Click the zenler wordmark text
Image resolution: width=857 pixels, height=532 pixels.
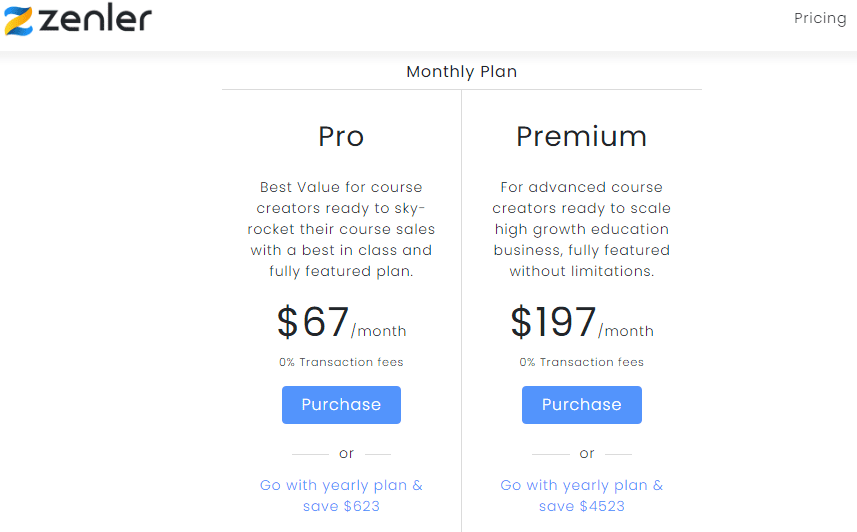point(95,18)
